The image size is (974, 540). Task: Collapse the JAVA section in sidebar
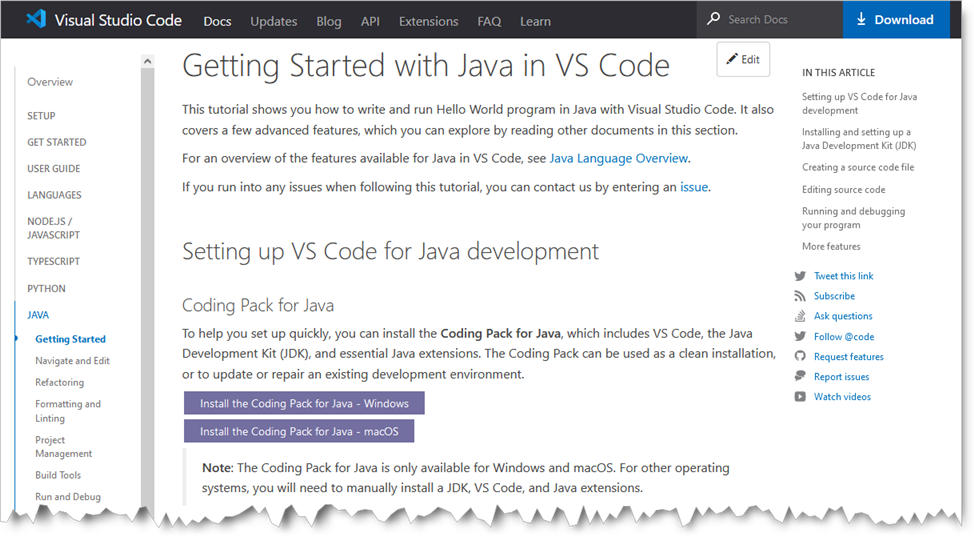[x=38, y=315]
